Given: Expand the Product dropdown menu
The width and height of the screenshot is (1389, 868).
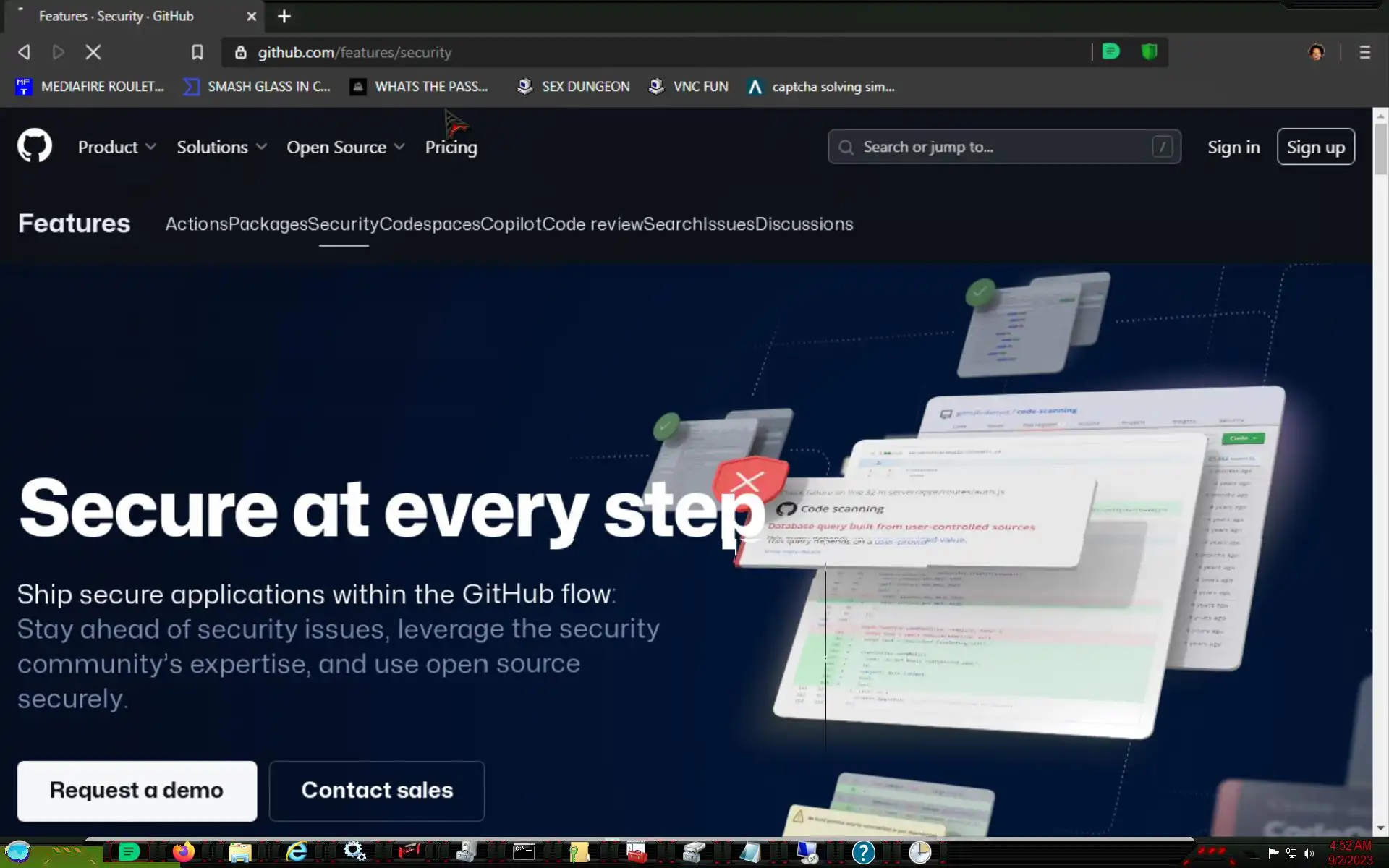Looking at the screenshot, I should point(116,147).
